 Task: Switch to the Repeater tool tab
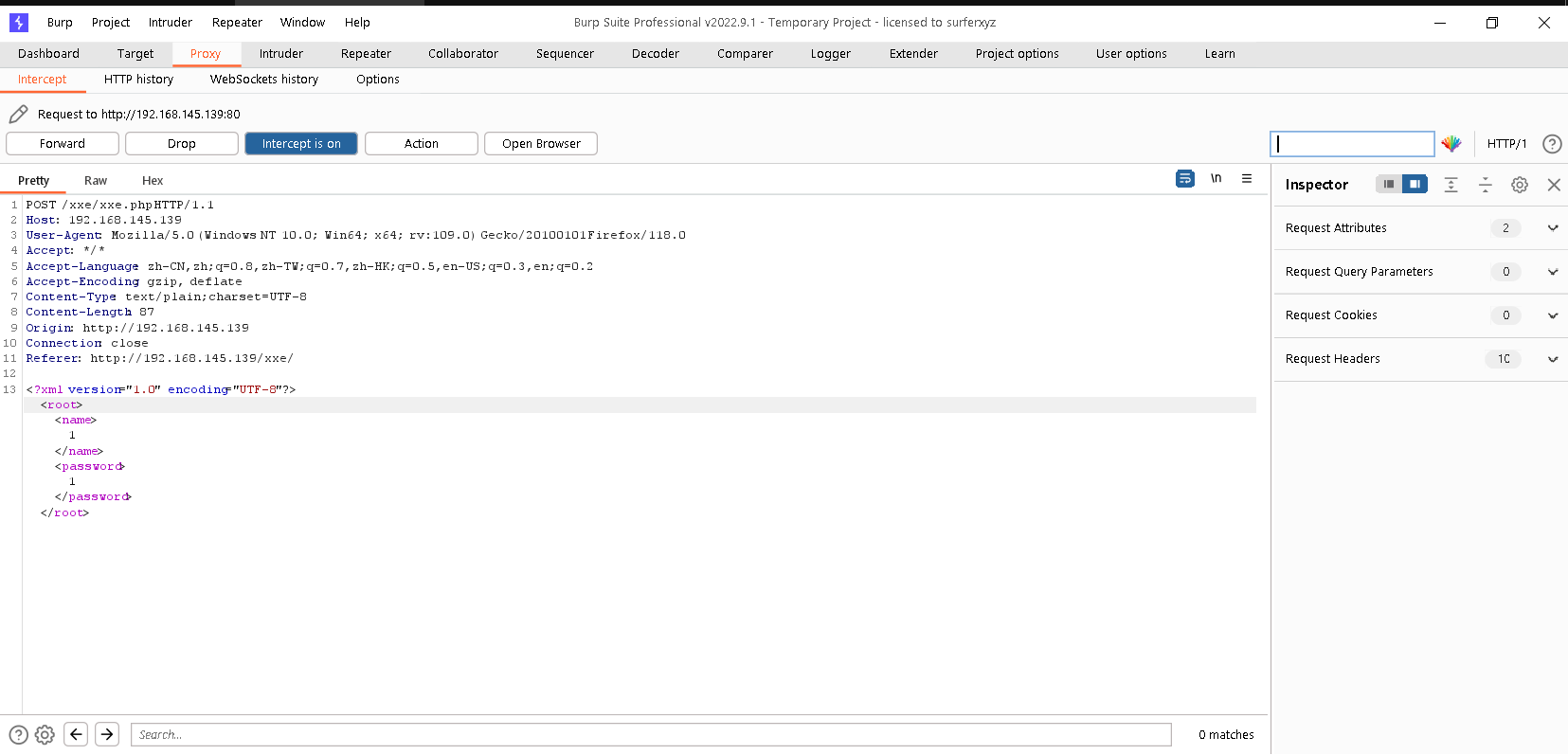pyautogui.click(x=366, y=54)
